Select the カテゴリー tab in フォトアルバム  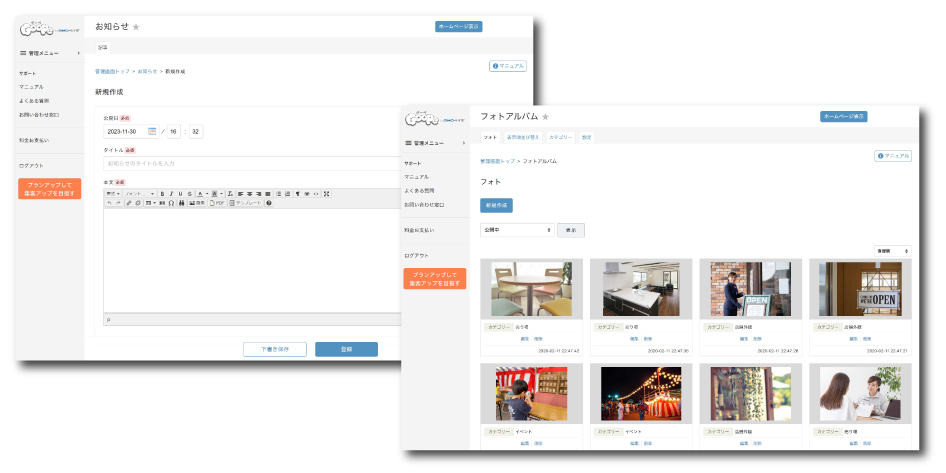pyautogui.click(x=559, y=138)
